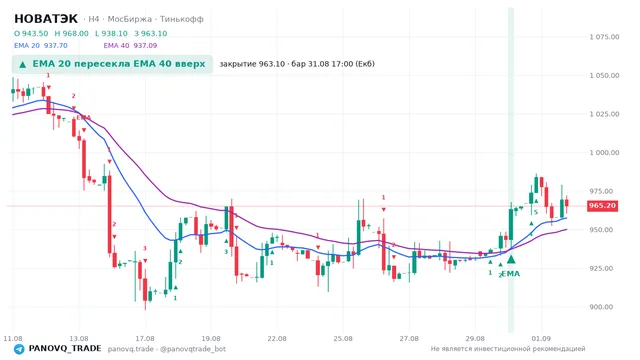Click the 975.00 price axis label
The height and width of the screenshot is (360, 640).
[601, 191]
